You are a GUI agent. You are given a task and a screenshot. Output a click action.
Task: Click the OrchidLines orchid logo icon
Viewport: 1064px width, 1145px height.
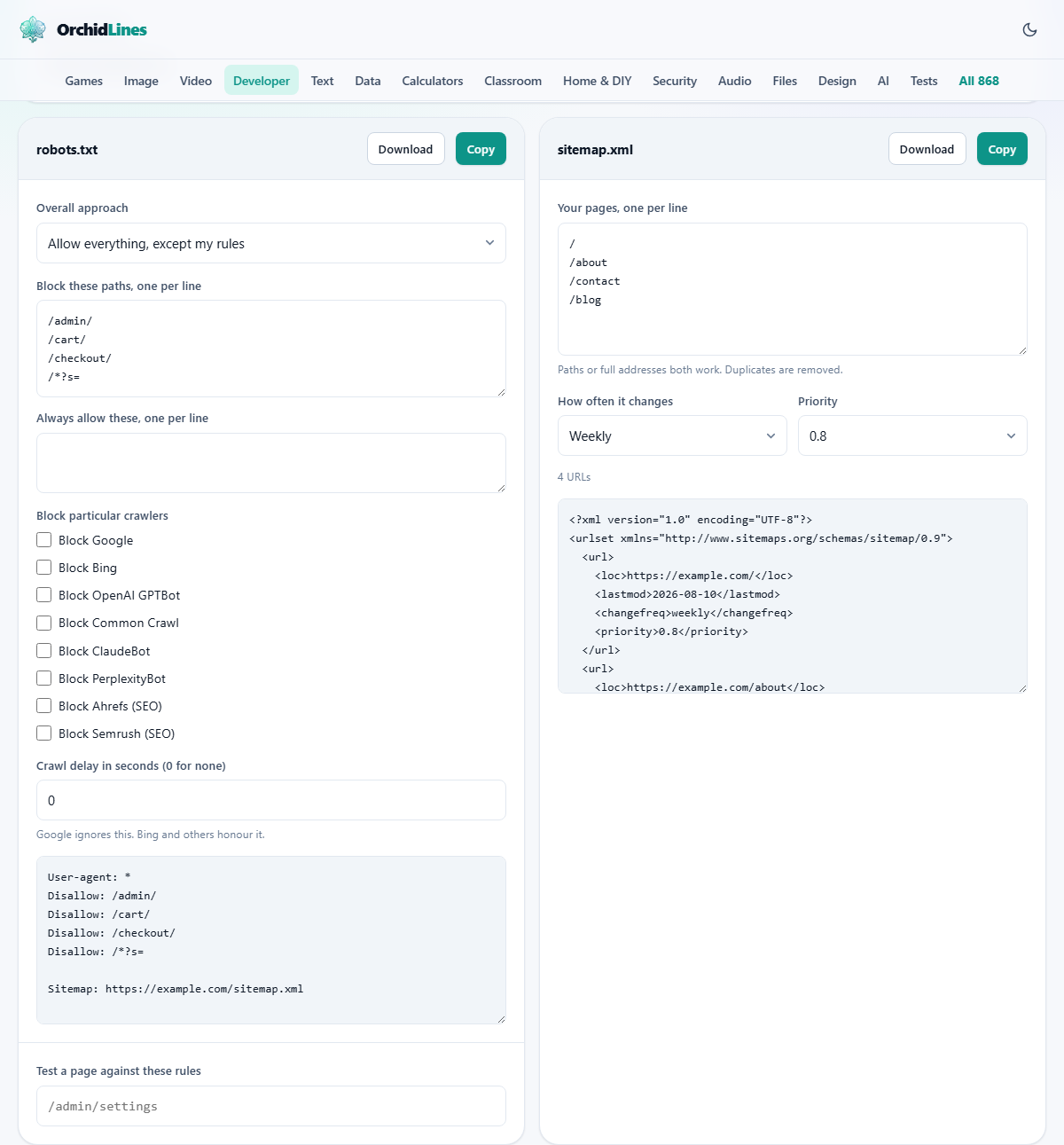click(x=33, y=29)
